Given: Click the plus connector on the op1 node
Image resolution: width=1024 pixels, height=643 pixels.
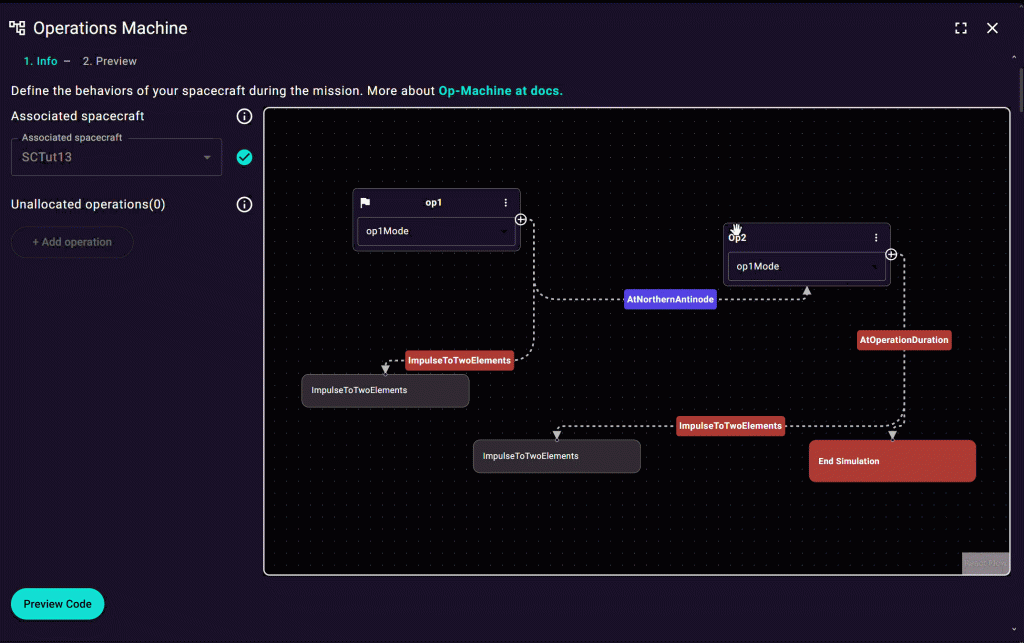Looking at the screenshot, I should (x=521, y=219).
